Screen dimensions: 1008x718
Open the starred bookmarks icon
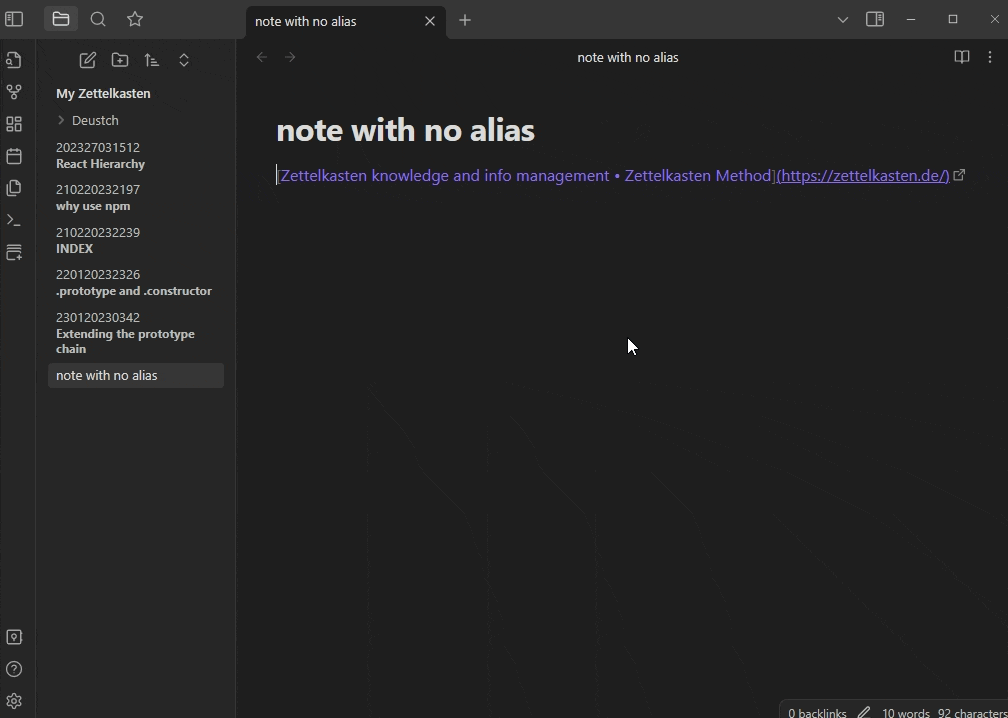[135, 19]
